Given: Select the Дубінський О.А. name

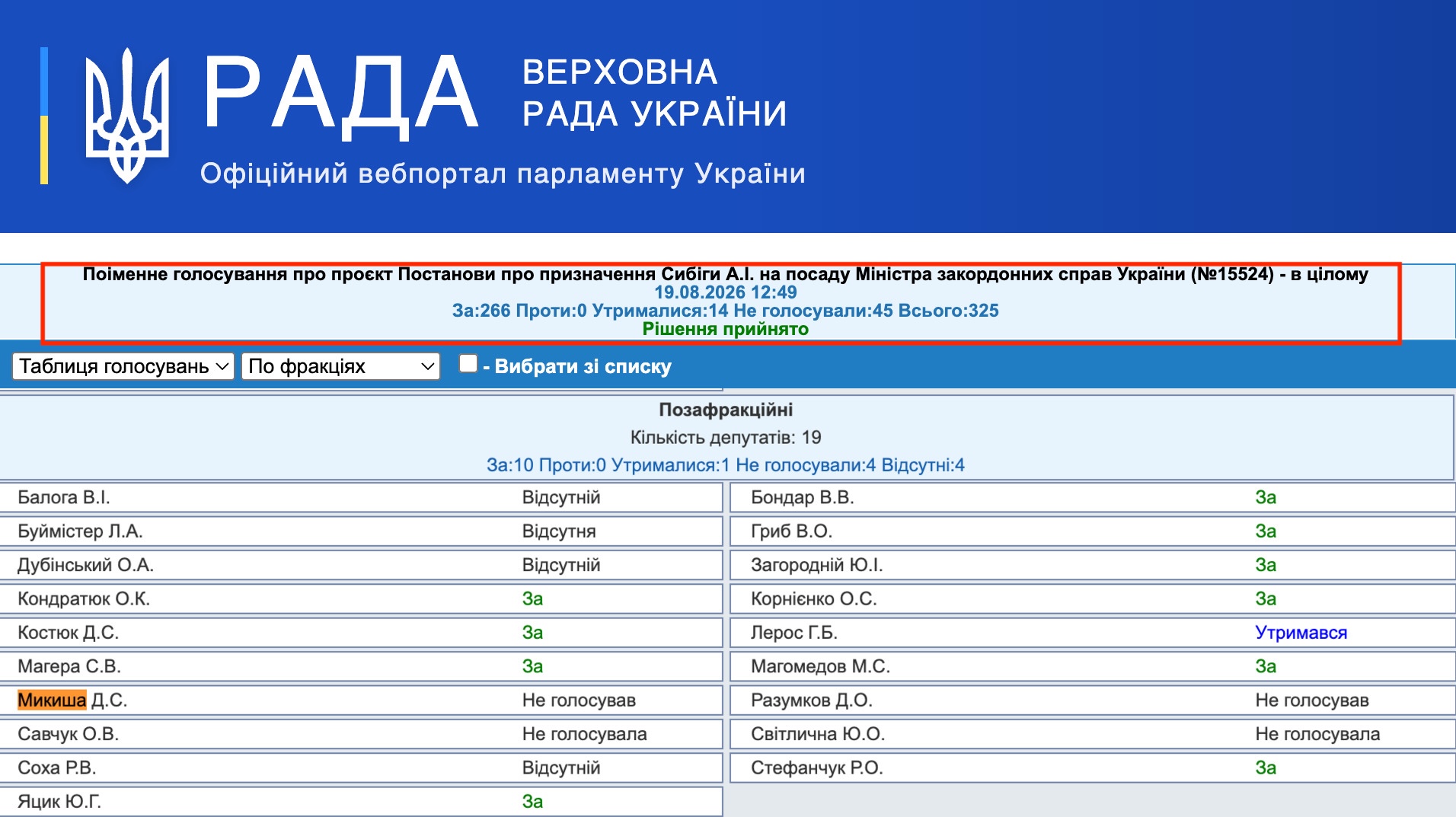Looking at the screenshot, I should pos(85,565).
